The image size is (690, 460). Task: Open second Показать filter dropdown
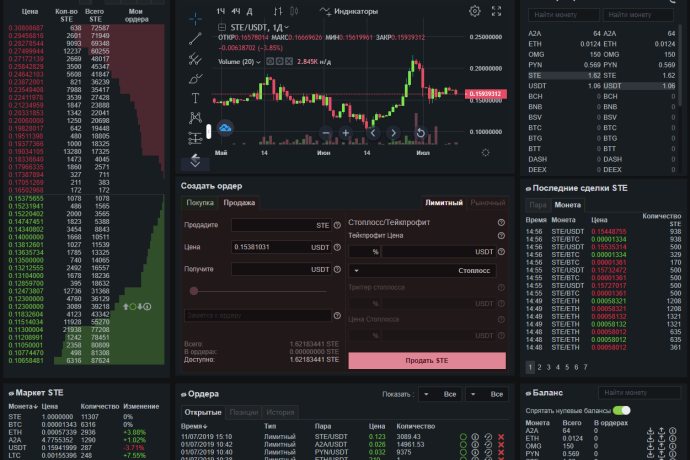[487, 394]
